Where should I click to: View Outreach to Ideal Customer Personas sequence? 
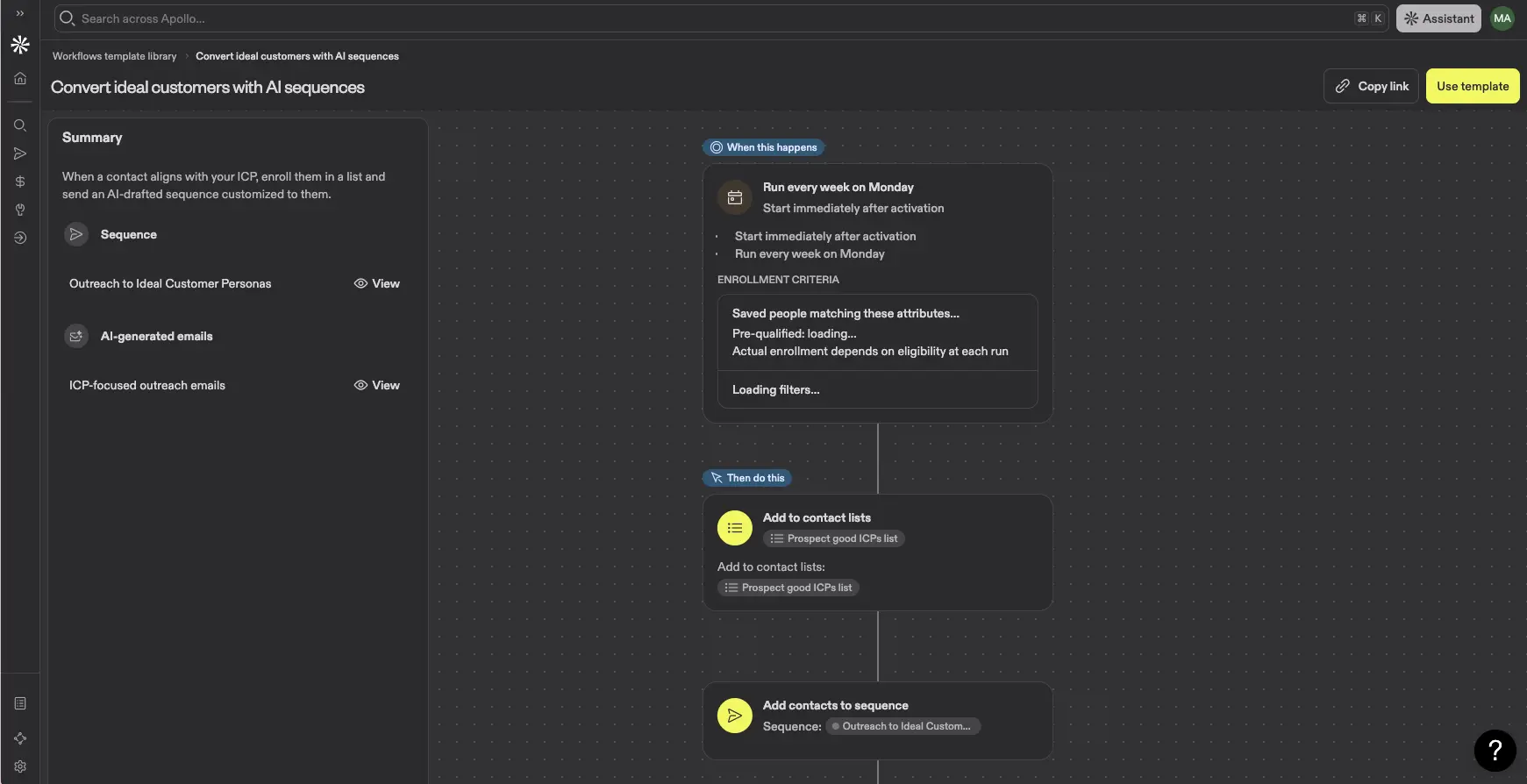[377, 283]
